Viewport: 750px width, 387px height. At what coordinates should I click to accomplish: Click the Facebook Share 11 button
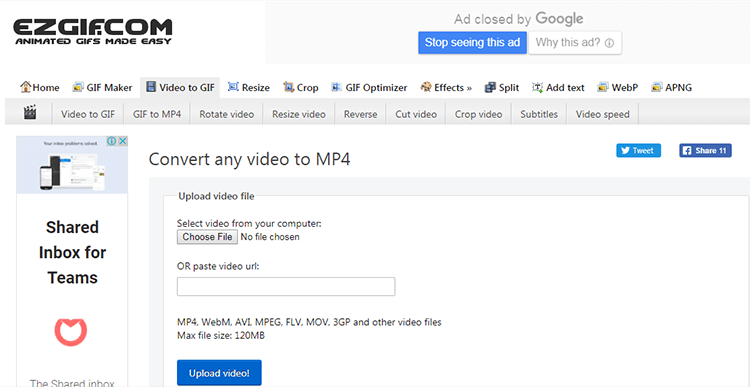(x=705, y=151)
